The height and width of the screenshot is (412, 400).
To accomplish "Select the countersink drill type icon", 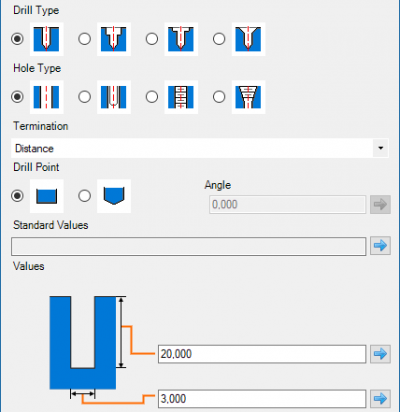I will pyautogui.click(x=248, y=39).
